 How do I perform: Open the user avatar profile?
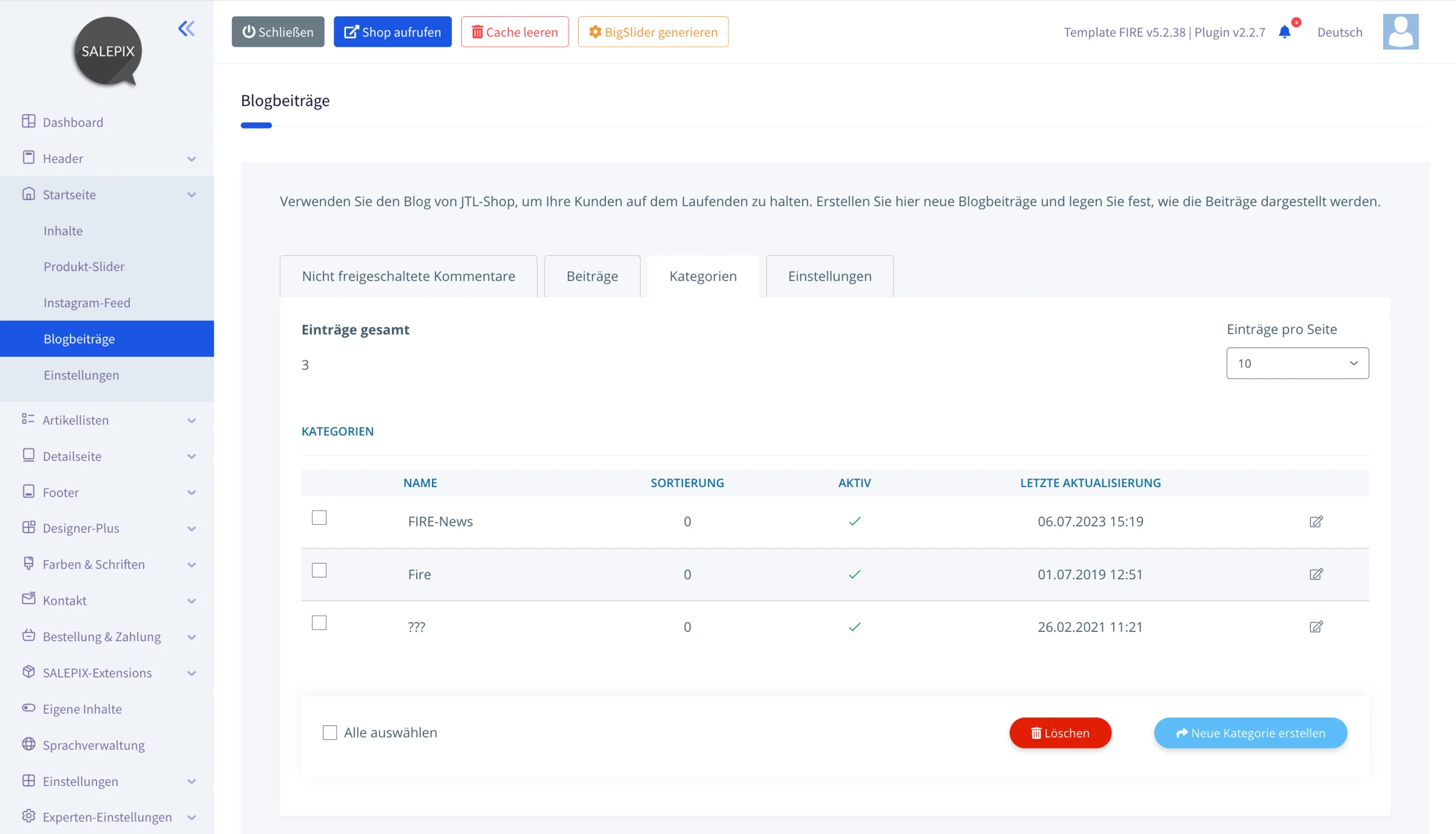[x=1400, y=32]
